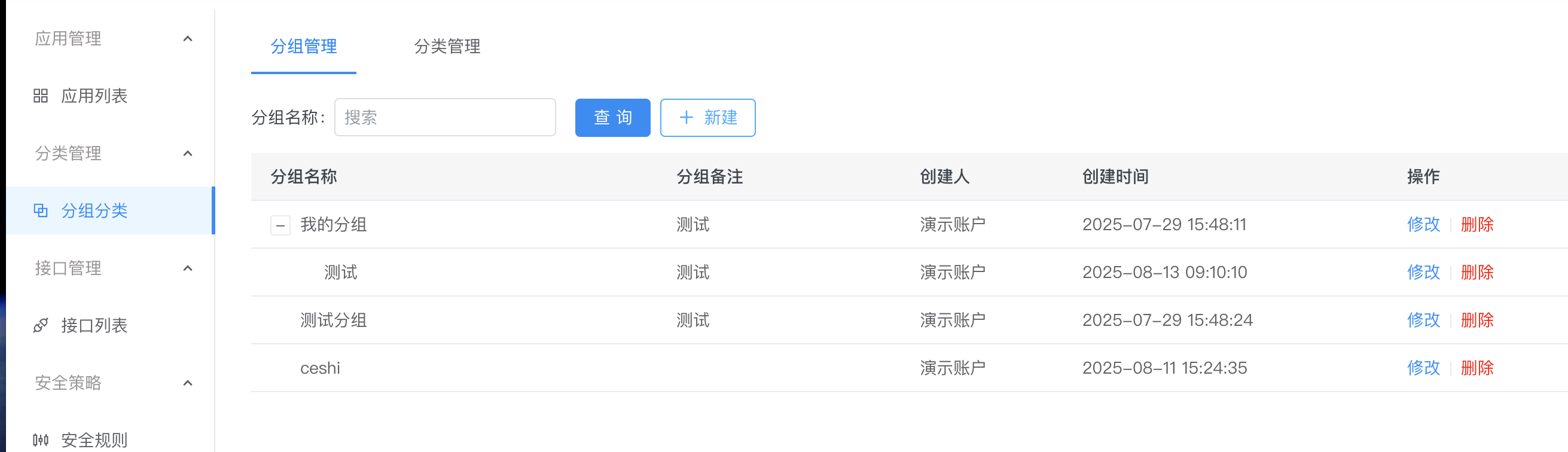Click the link icon beside 接口列表
Screen dimensions: 1568x452
pyautogui.click(x=41, y=325)
